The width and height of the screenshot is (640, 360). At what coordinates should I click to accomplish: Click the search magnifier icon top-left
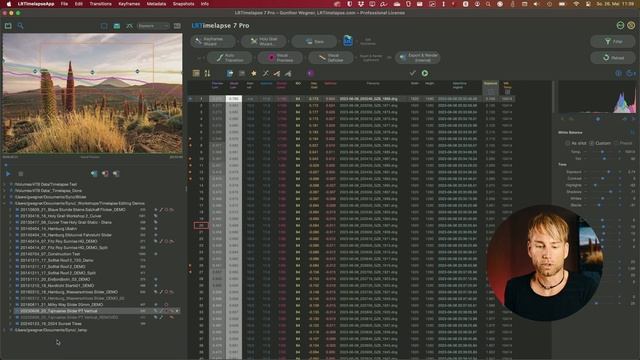coord(20,26)
